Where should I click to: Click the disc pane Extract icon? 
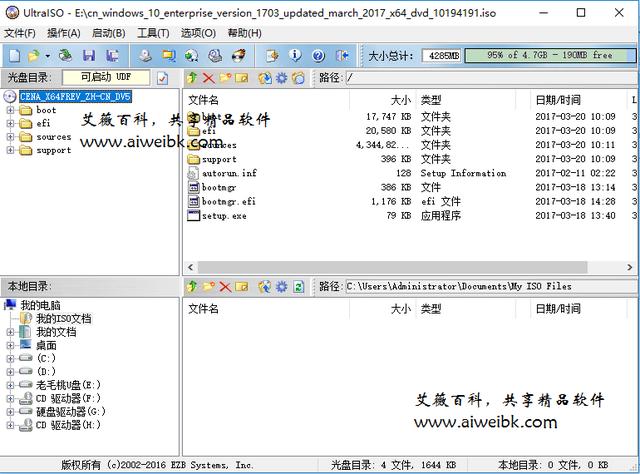pos(265,78)
